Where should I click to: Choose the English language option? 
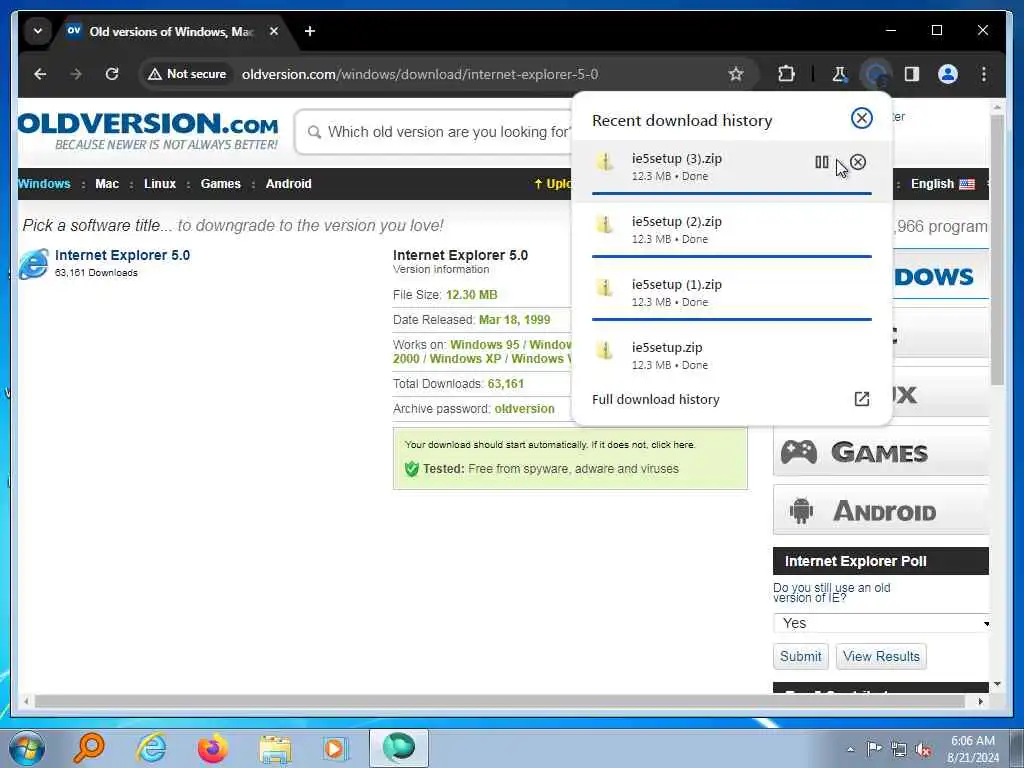pyautogui.click(x=942, y=184)
